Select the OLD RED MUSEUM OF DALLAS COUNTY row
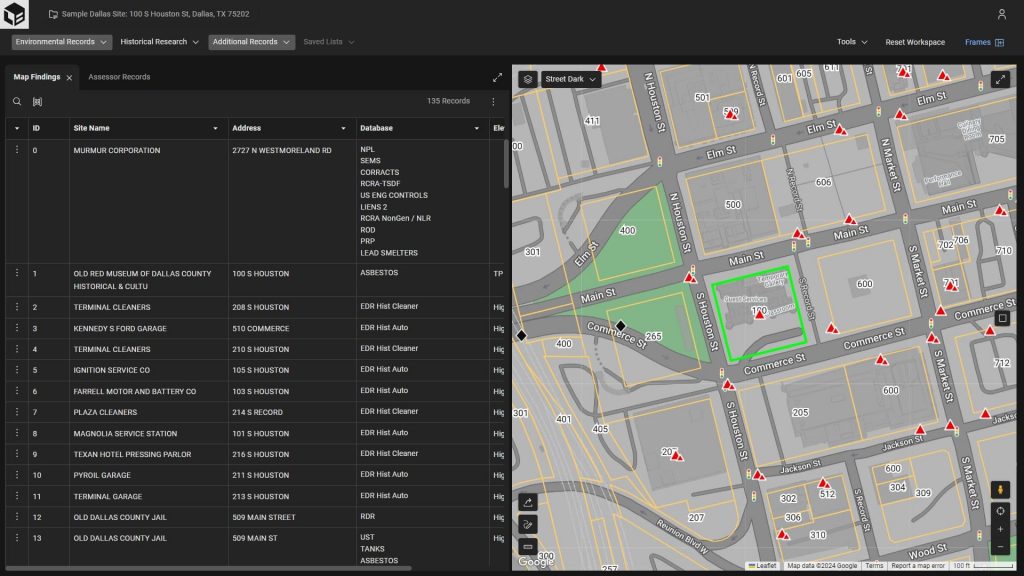 255,280
